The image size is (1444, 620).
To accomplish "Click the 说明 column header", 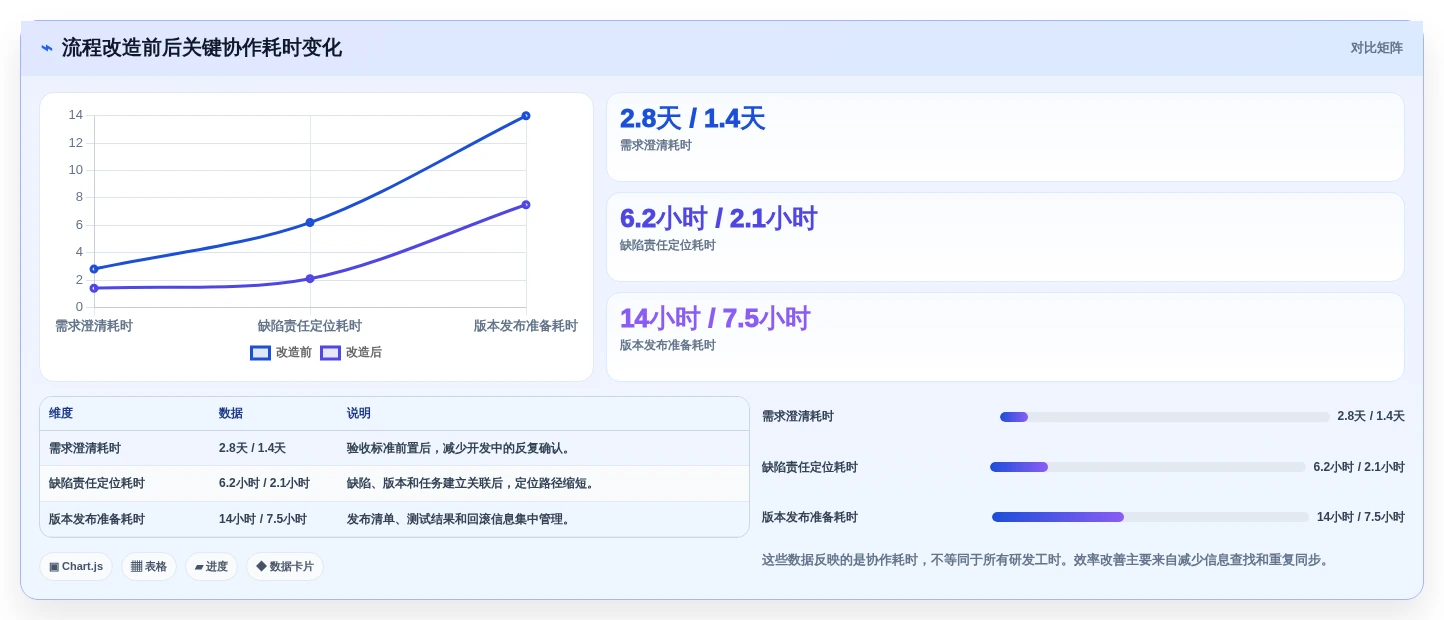I will (x=359, y=414).
